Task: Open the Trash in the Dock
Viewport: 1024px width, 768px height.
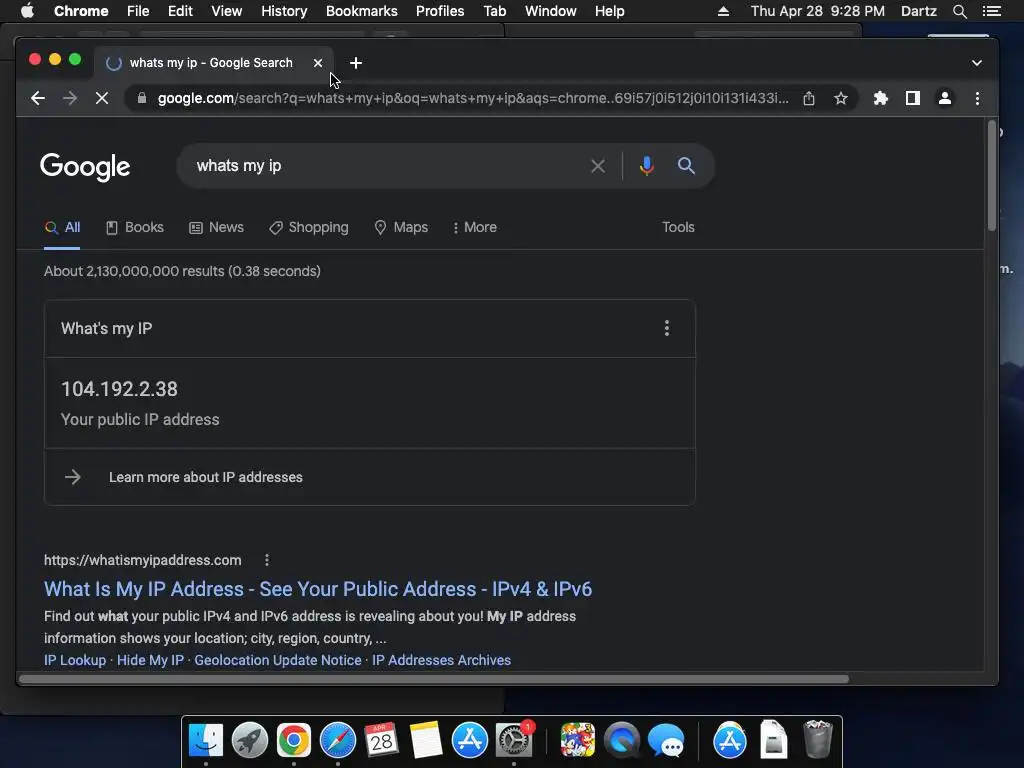Action: 817,739
